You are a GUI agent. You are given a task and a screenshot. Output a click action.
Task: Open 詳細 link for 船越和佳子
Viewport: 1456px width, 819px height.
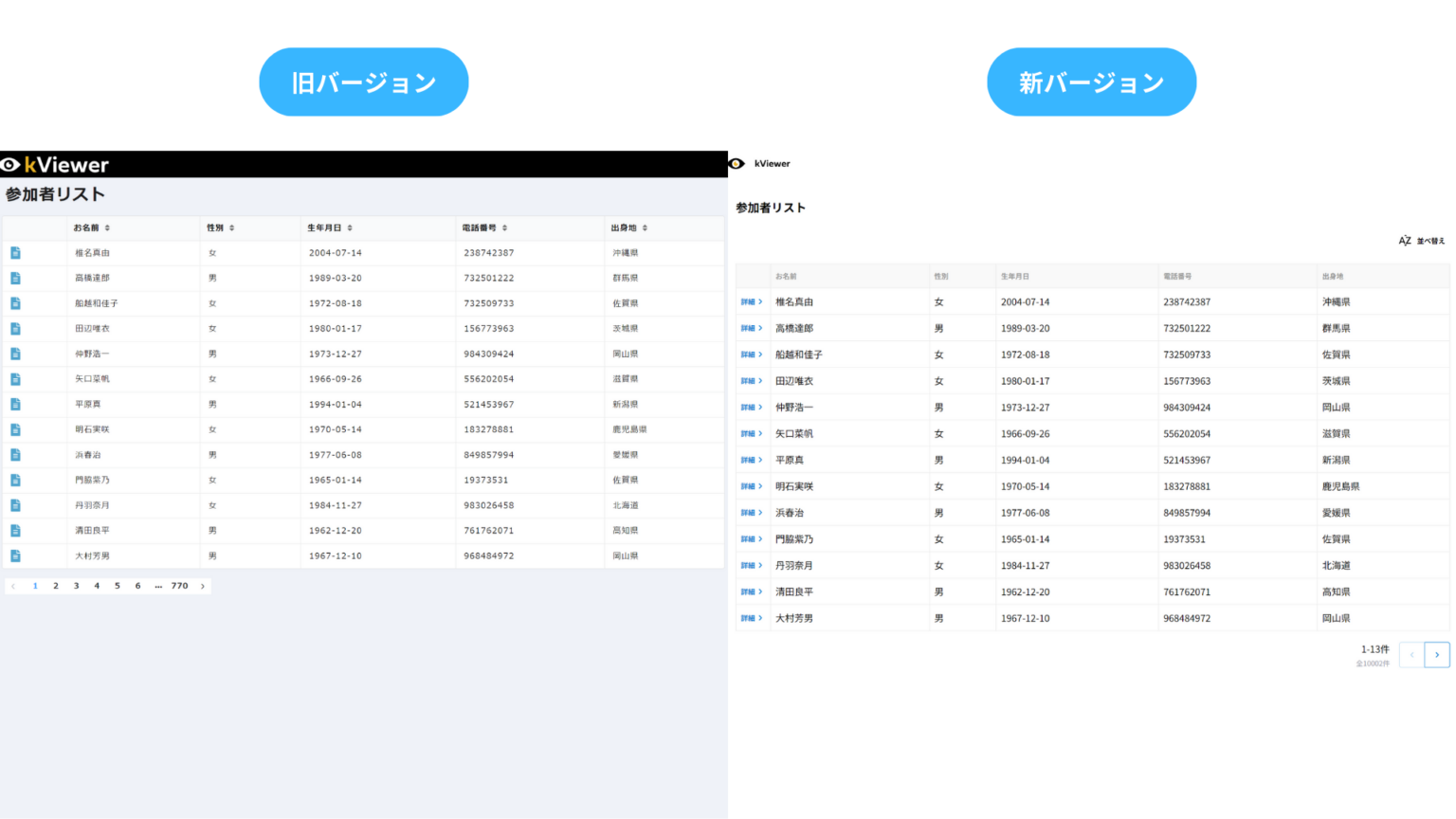[x=752, y=355]
